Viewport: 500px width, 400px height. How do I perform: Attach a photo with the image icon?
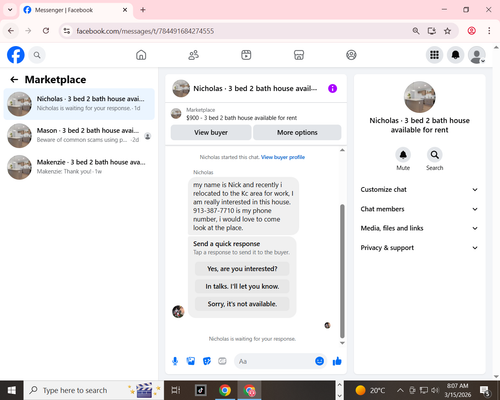191,361
